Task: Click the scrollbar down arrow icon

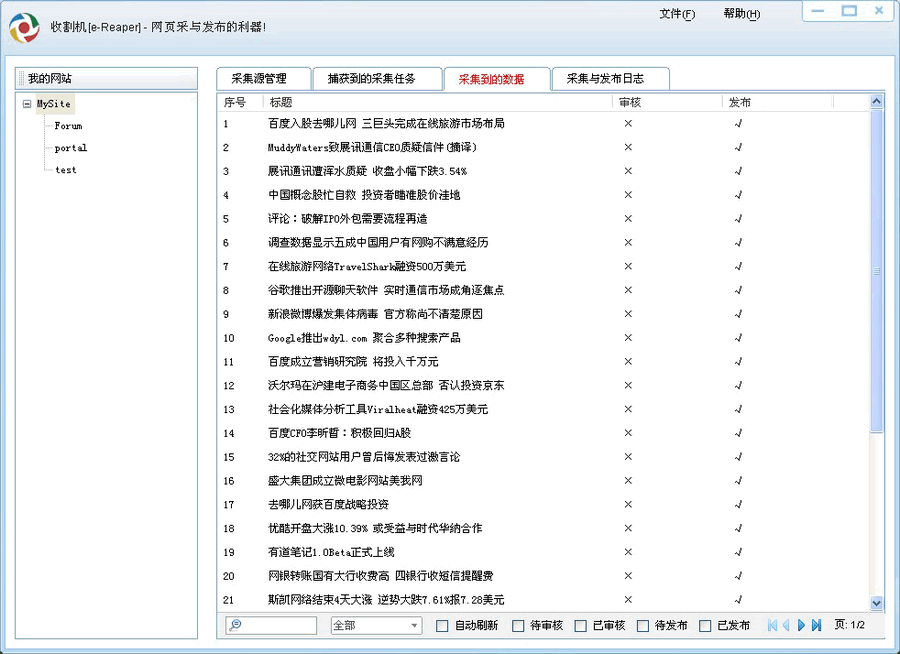Action: point(877,603)
